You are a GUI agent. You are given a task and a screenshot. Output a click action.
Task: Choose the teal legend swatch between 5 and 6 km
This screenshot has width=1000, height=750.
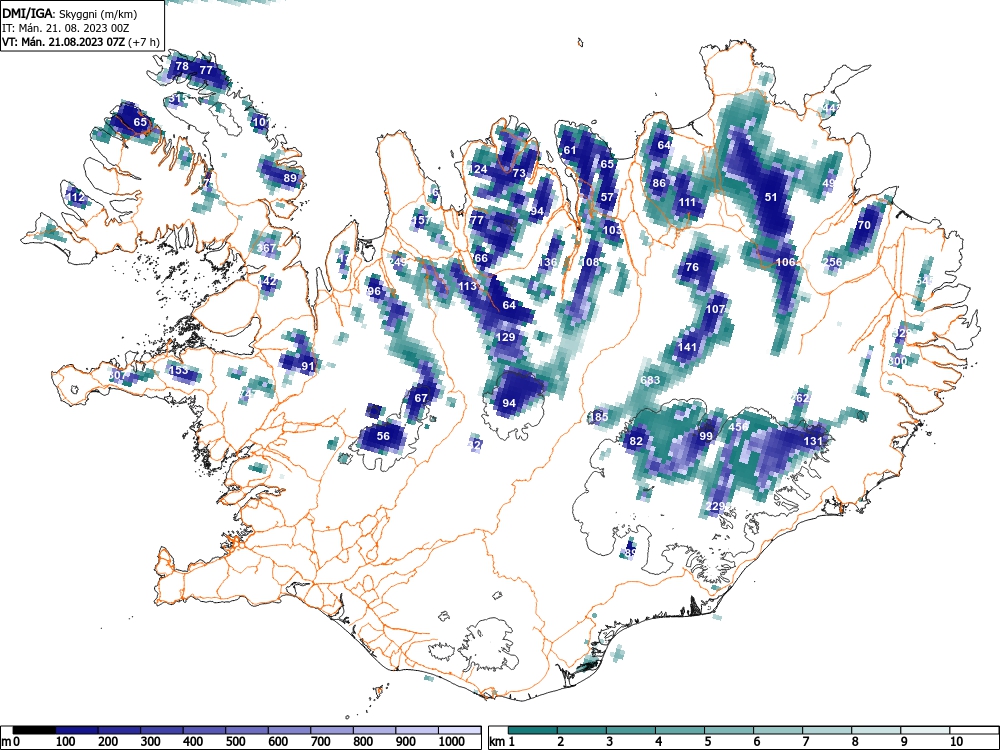pyautogui.click(x=729, y=730)
